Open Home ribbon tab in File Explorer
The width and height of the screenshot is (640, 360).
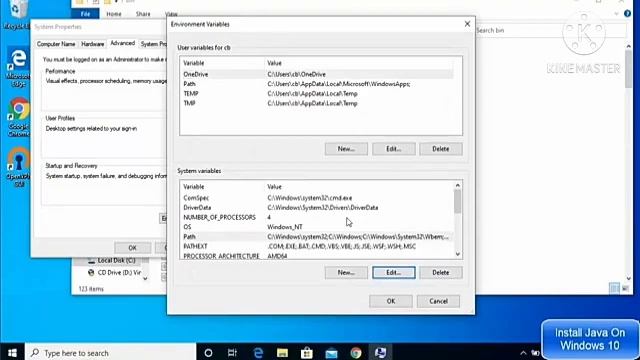pyautogui.click(x=114, y=14)
